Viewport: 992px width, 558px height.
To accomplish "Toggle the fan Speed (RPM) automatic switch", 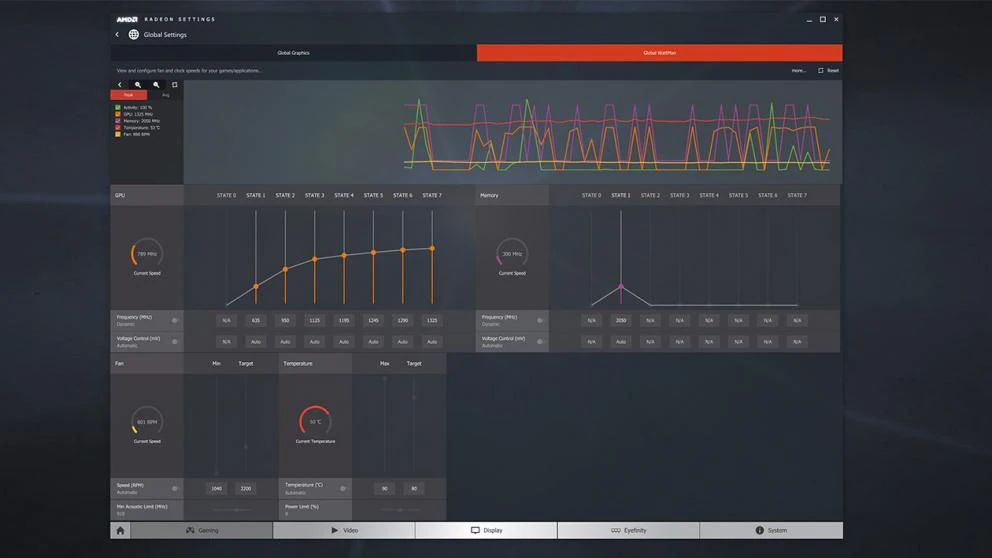I will 174,488.
